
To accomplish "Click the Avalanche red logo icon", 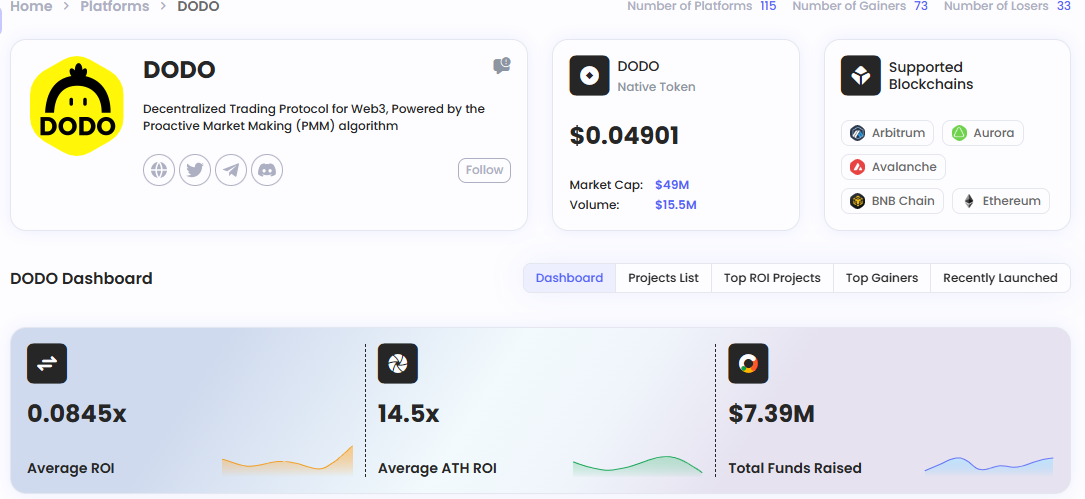I will tap(857, 167).
